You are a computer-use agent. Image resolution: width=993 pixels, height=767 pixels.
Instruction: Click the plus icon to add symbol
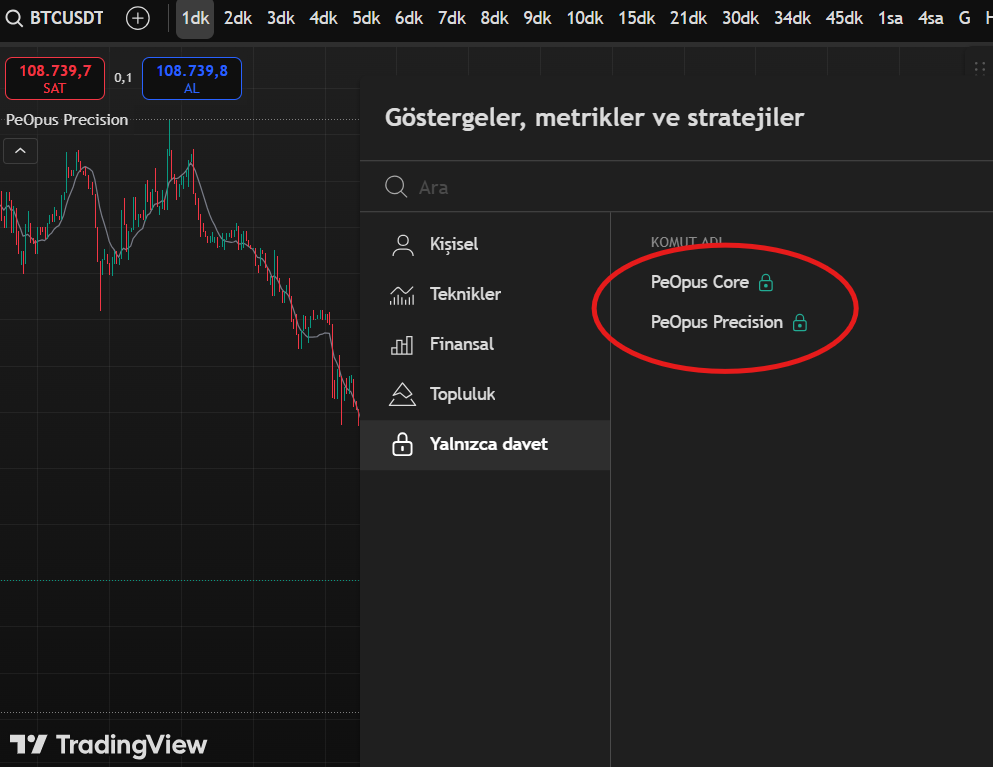point(138,18)
